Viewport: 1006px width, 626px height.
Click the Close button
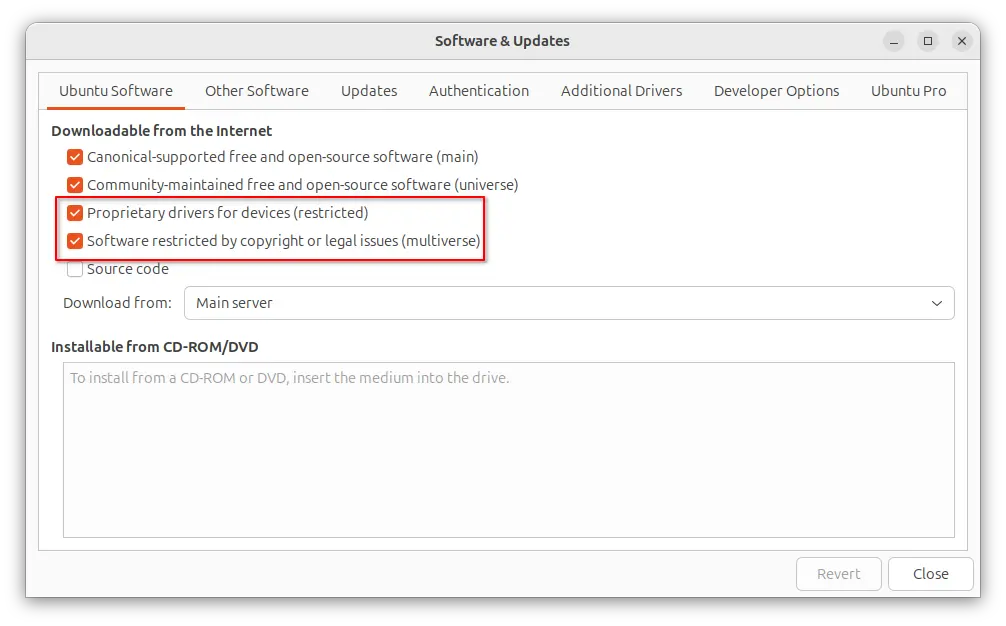click(x=930, y=574)
